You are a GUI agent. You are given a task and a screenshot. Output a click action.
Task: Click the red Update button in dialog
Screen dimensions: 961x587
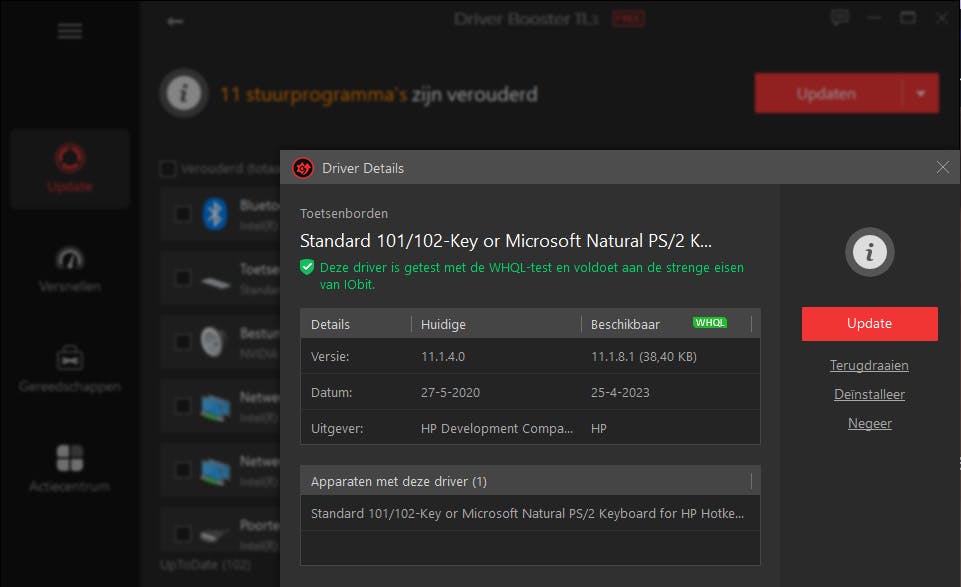(x=869, y=324)
